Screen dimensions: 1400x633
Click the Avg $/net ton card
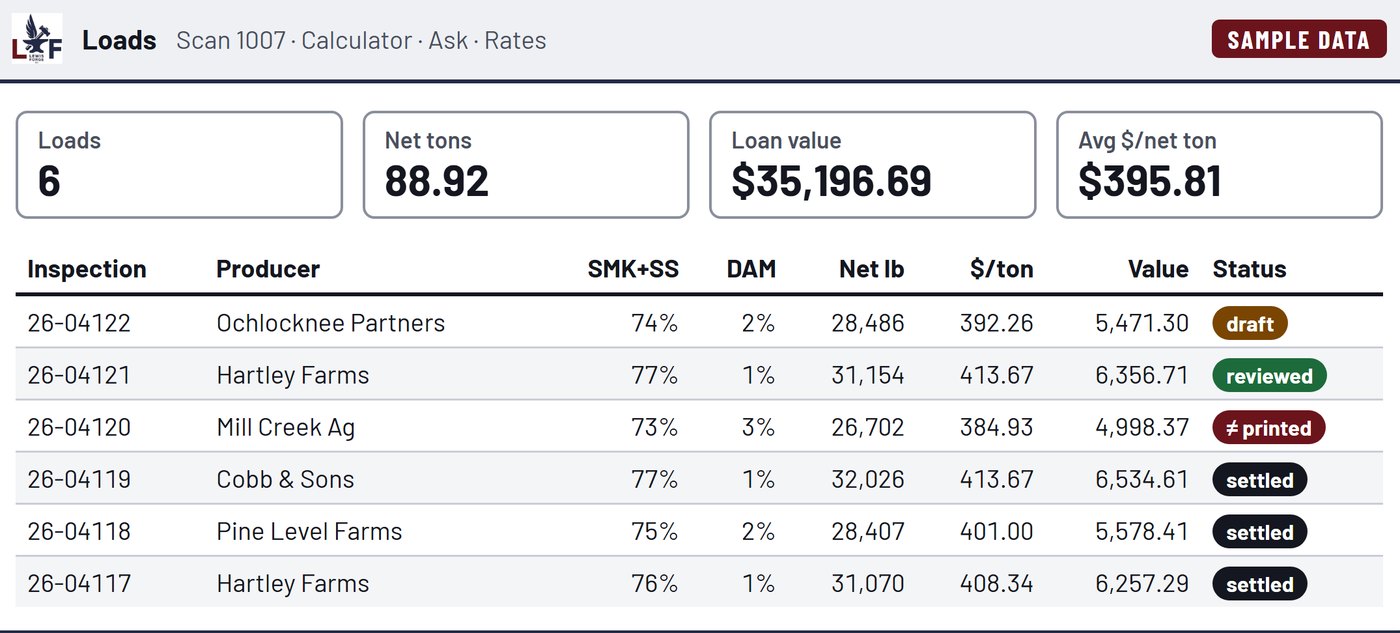pos(1219,165)
